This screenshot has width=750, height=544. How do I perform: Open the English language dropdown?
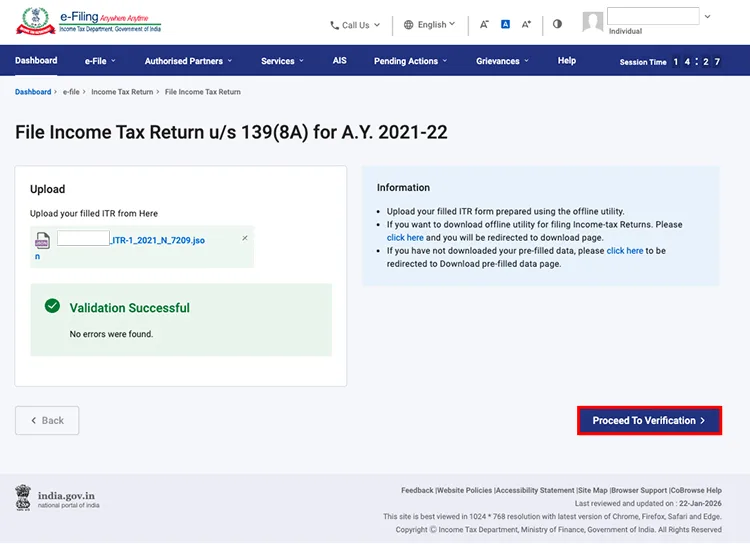pyautogui.click(x=430, y=25)
